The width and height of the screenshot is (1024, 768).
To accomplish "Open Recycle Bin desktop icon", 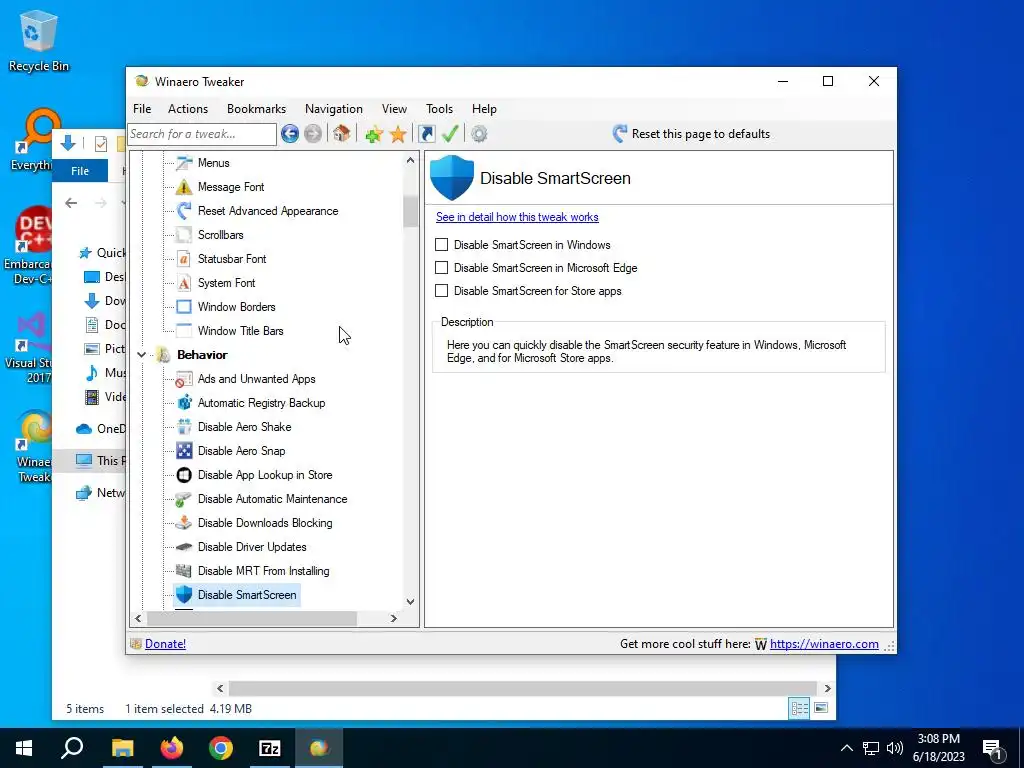I will [x=39, y=41].
